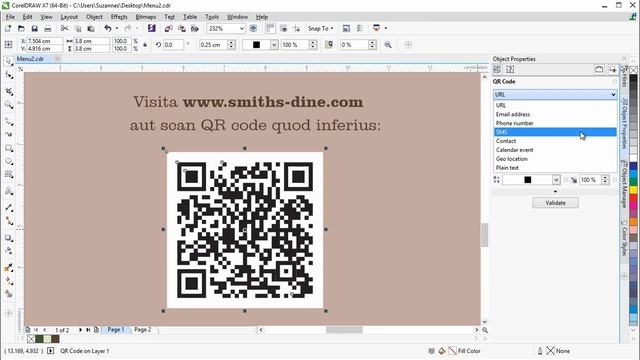
Task: Open the Window menu
Action: [237, 17]
